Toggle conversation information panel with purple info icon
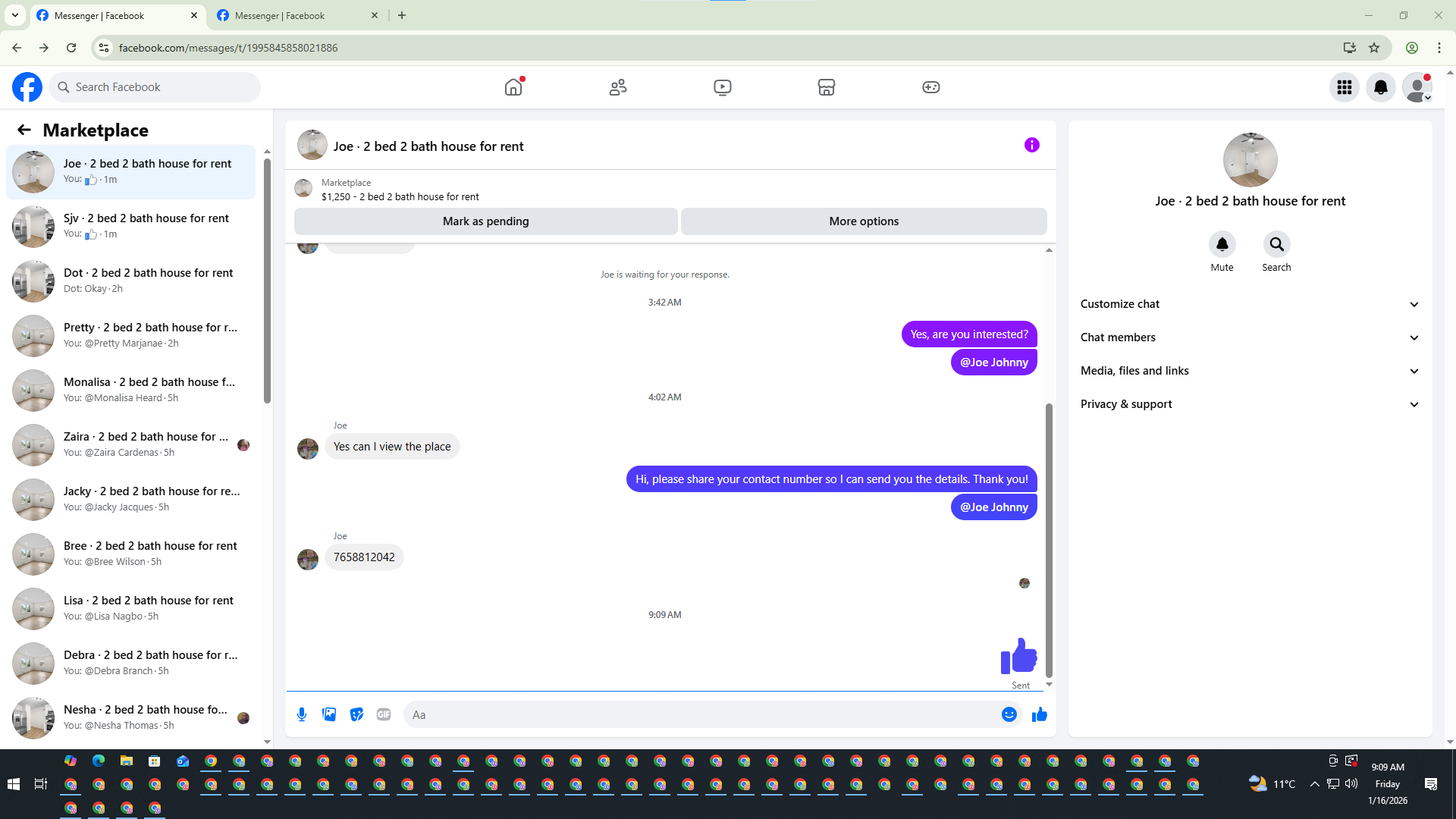The image size is (1456, 819). pyautogui.click(x=1031, y=145)
